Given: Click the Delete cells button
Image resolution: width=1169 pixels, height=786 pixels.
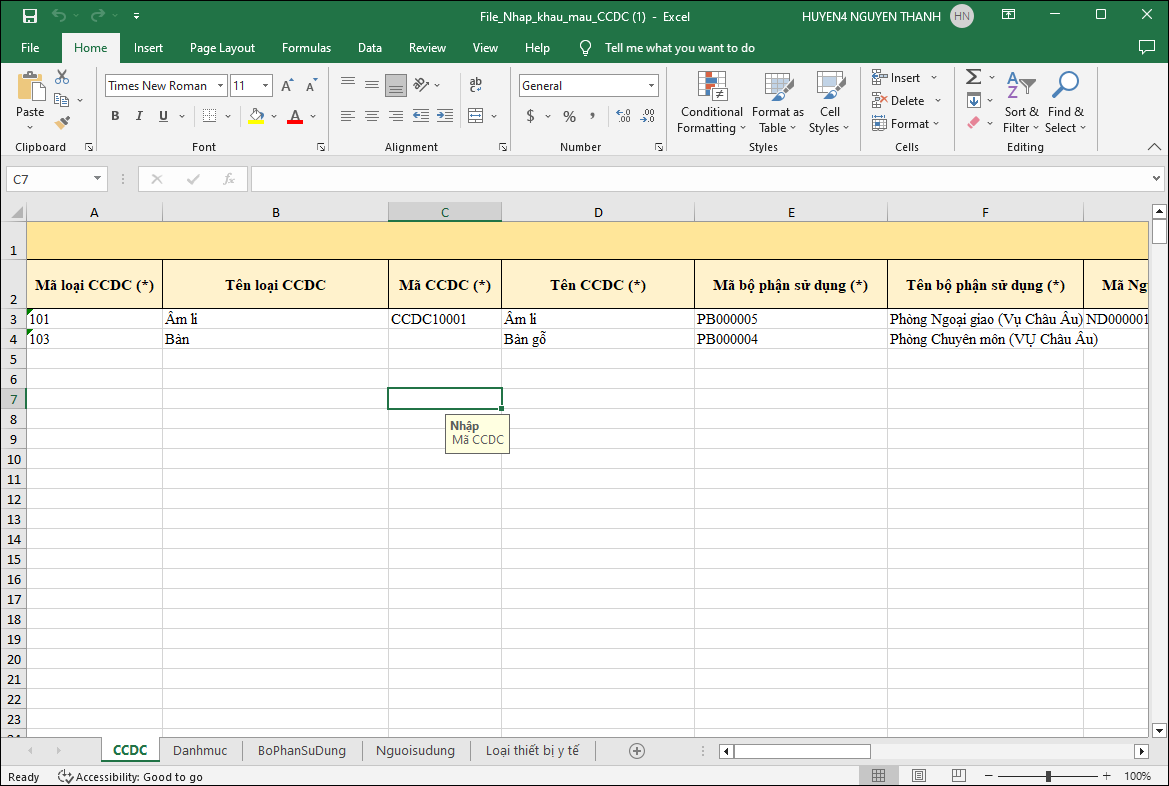Looking at the screenshot, I should click(x=907, y=100).
